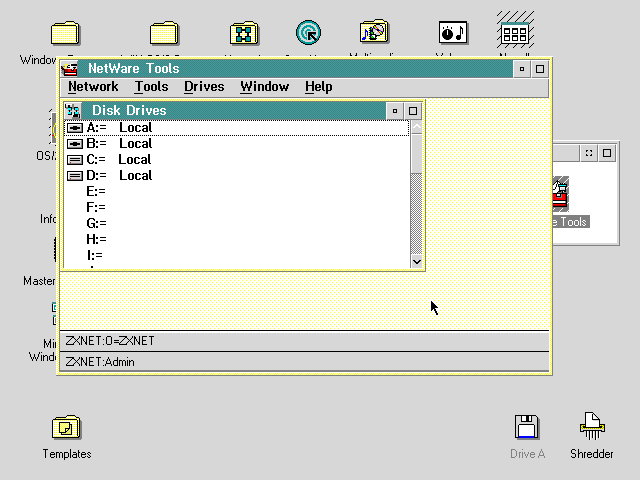
Task: Click the Disk Drives title bar
Action: 233,111
